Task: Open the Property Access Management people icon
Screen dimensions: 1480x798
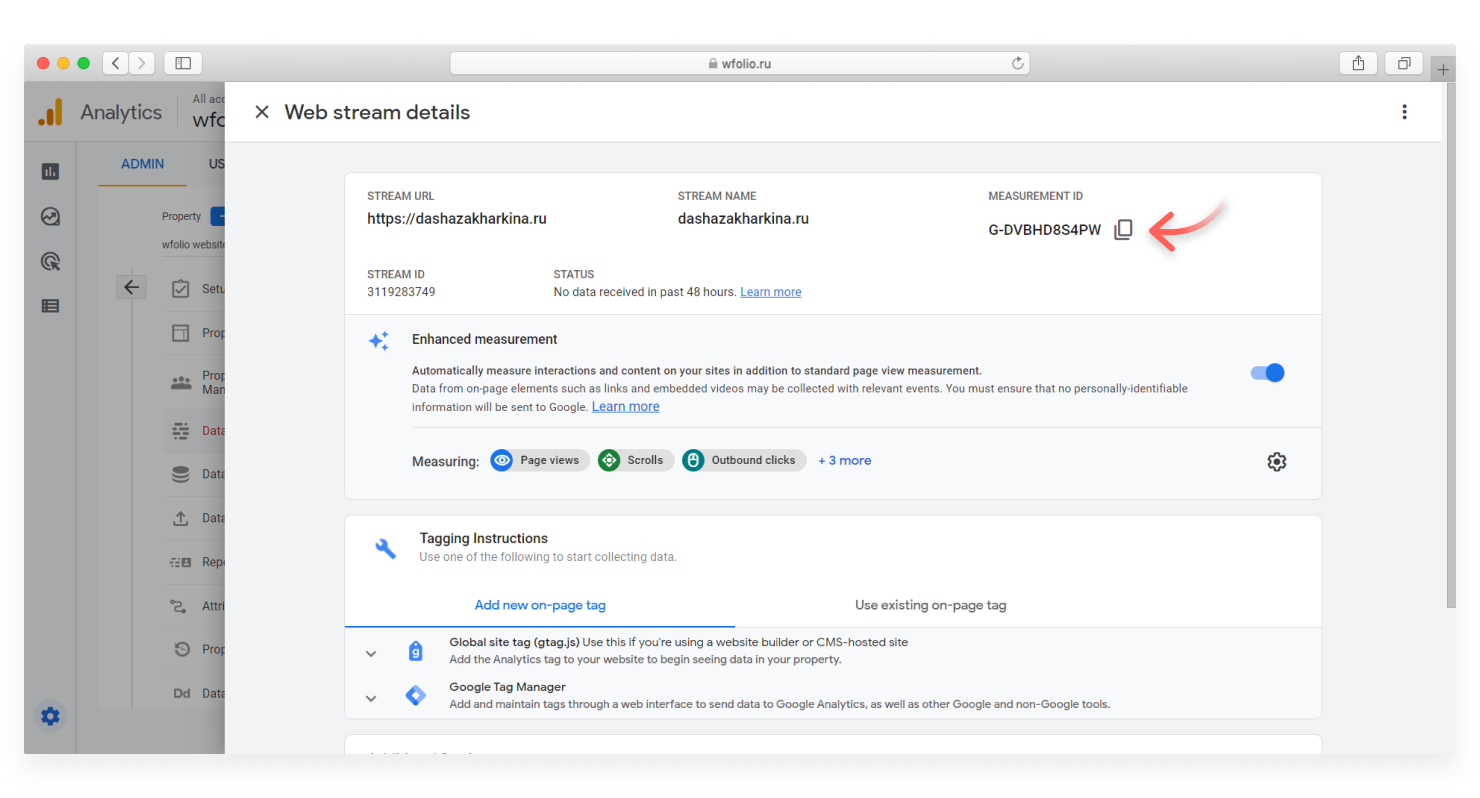Action: pos(181,382)
